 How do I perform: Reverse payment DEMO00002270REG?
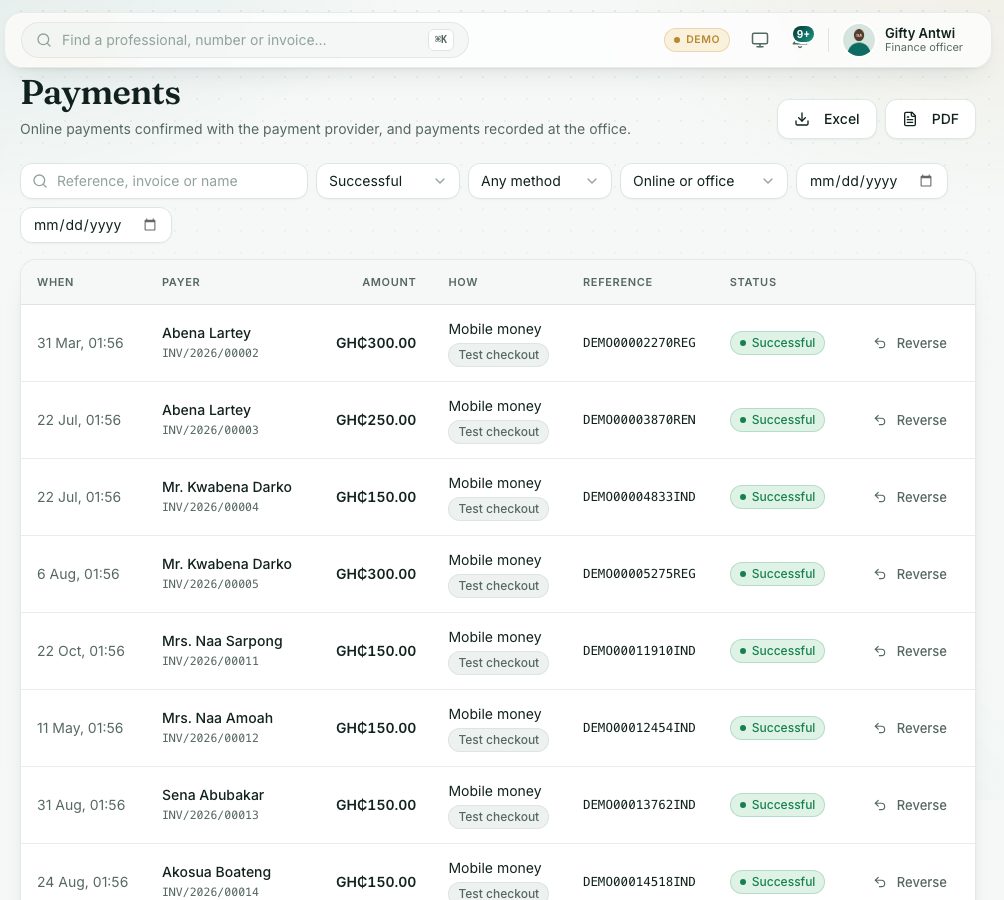[x=910, y=343]
